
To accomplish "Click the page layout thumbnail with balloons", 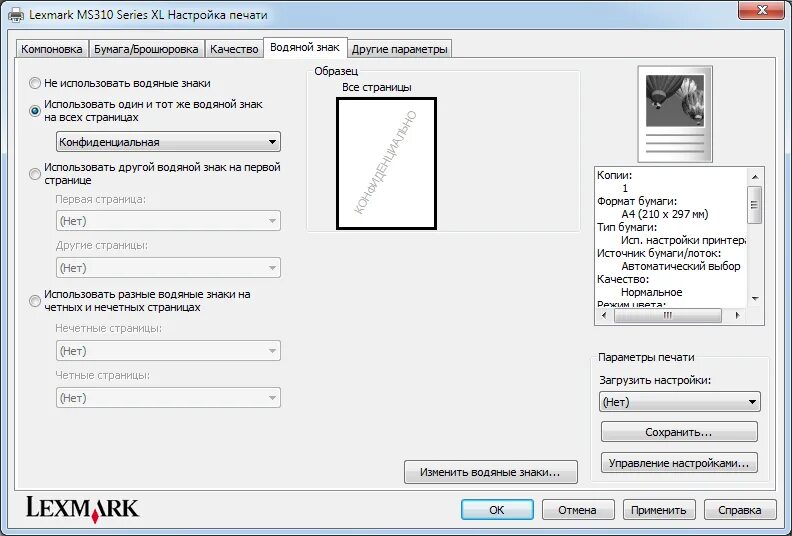I will pos(675,114).
